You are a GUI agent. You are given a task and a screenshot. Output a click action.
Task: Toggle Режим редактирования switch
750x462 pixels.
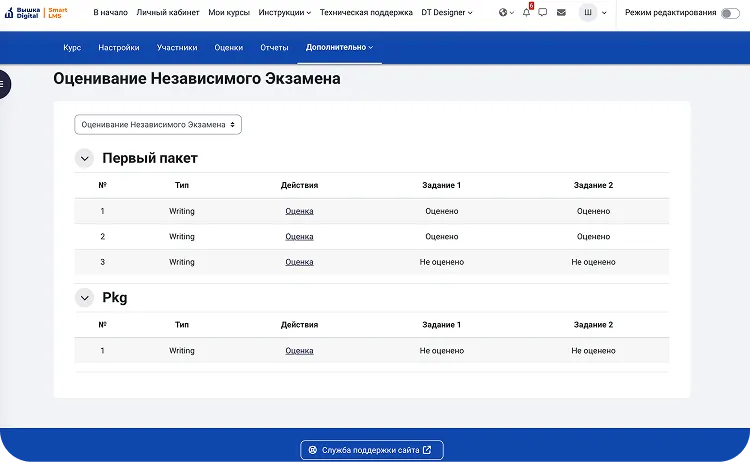730,13
